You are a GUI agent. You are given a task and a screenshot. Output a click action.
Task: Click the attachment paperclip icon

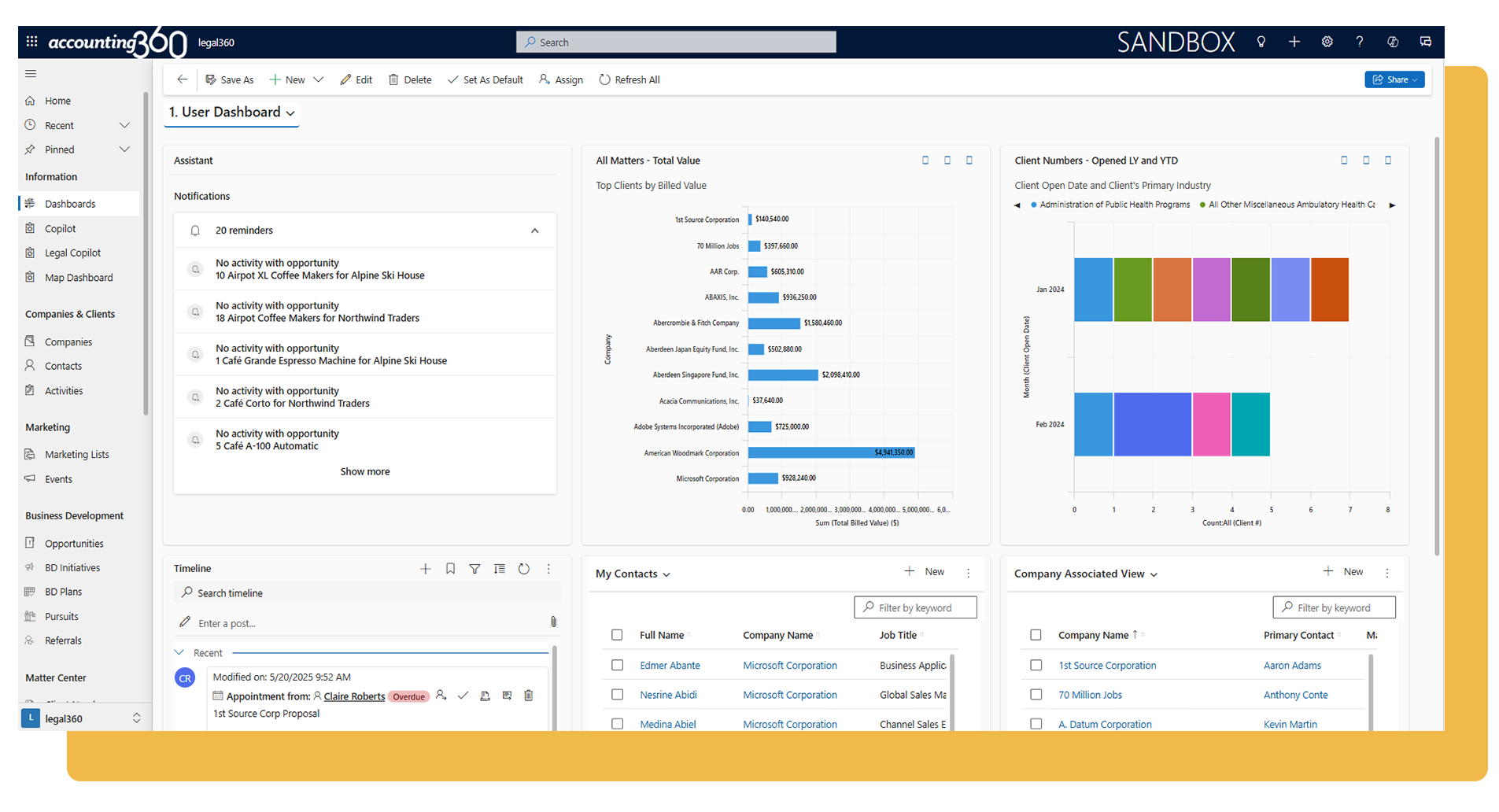tap(553, 622)
